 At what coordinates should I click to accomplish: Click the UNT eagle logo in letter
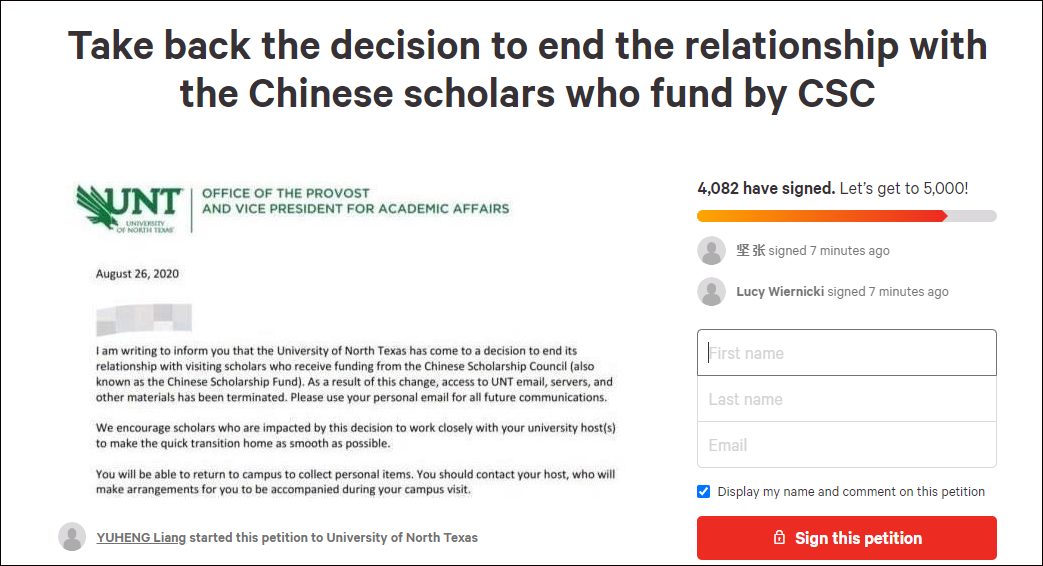pos(129,208)
